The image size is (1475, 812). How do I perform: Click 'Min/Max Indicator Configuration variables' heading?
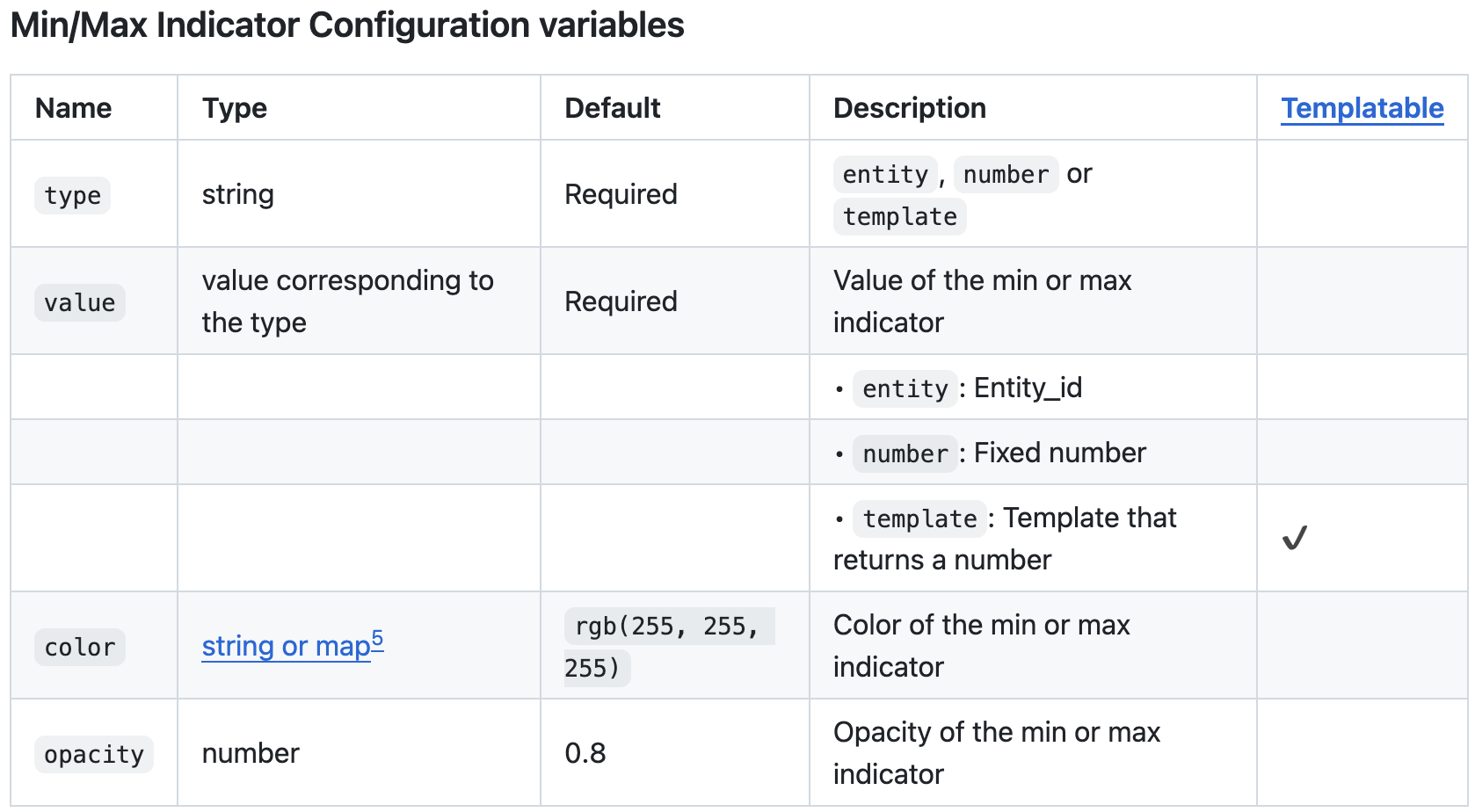coord(347,25)
